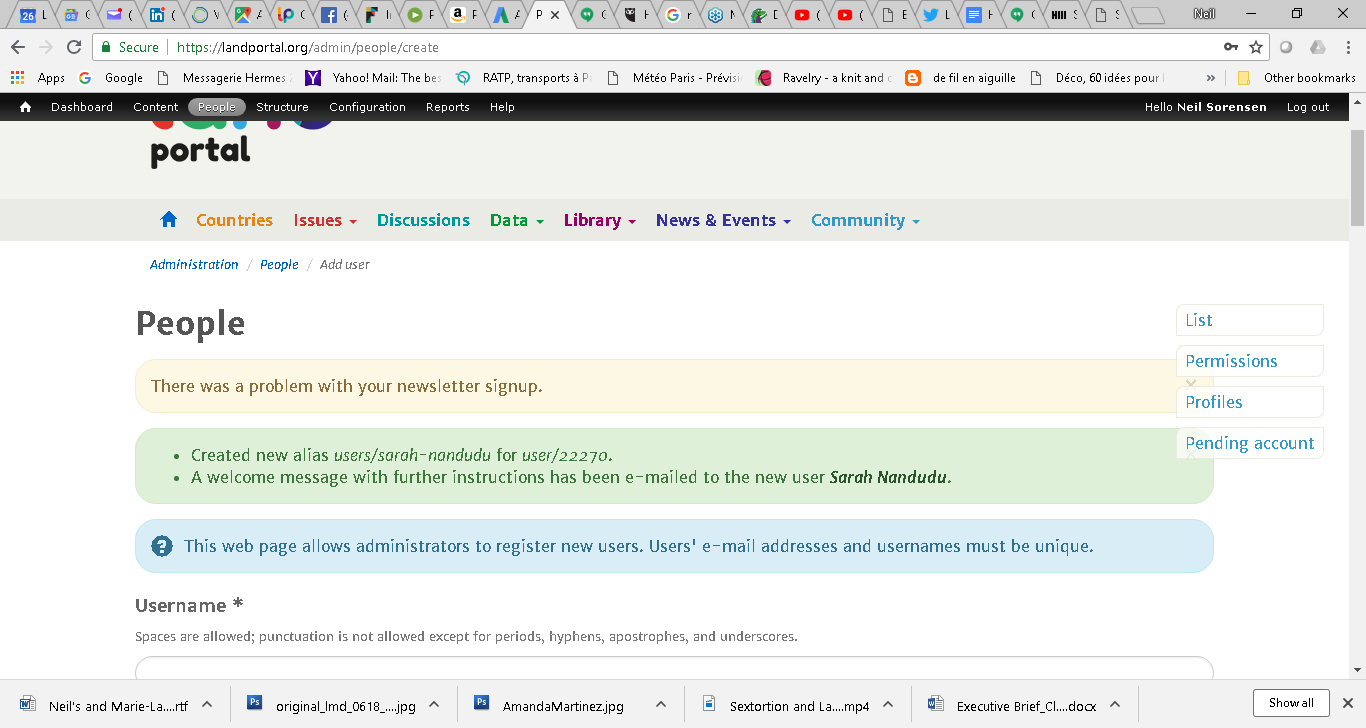The height and width of the screenshot is (728, 1366).
Task: Bookmark this page with the star icon
Action: pos(1253,46)
